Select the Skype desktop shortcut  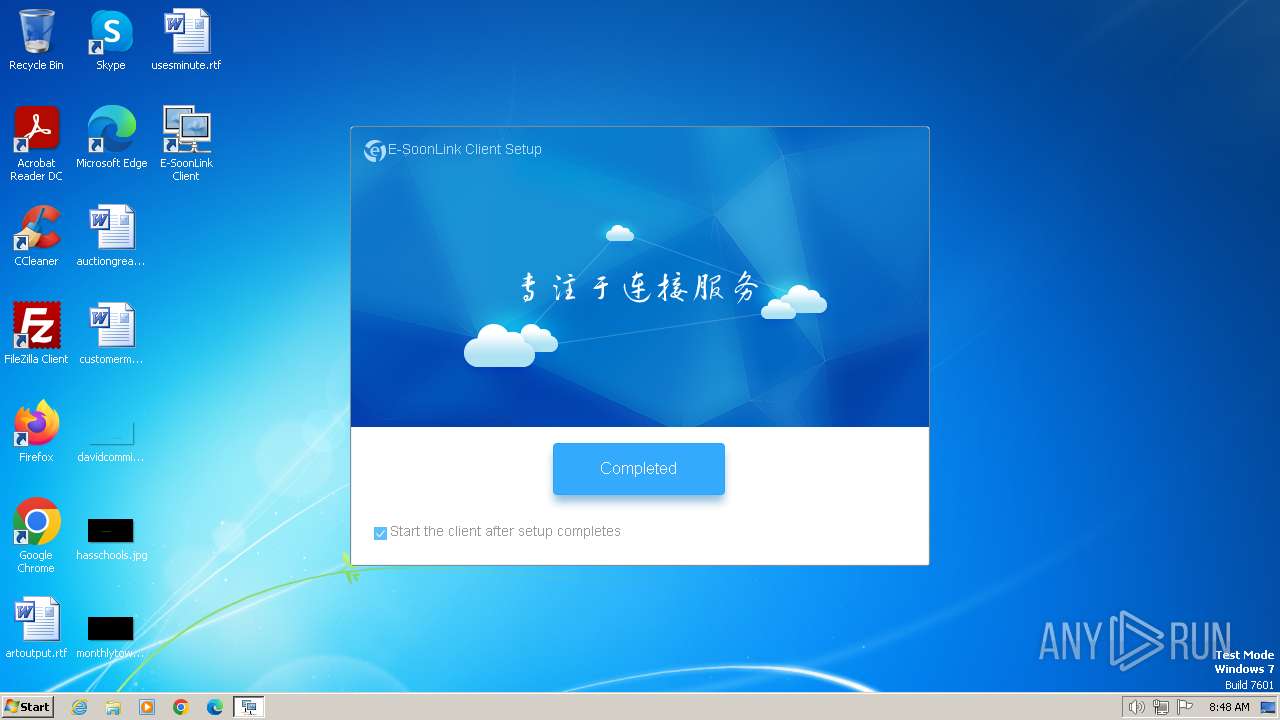click(x=111, y=40)
